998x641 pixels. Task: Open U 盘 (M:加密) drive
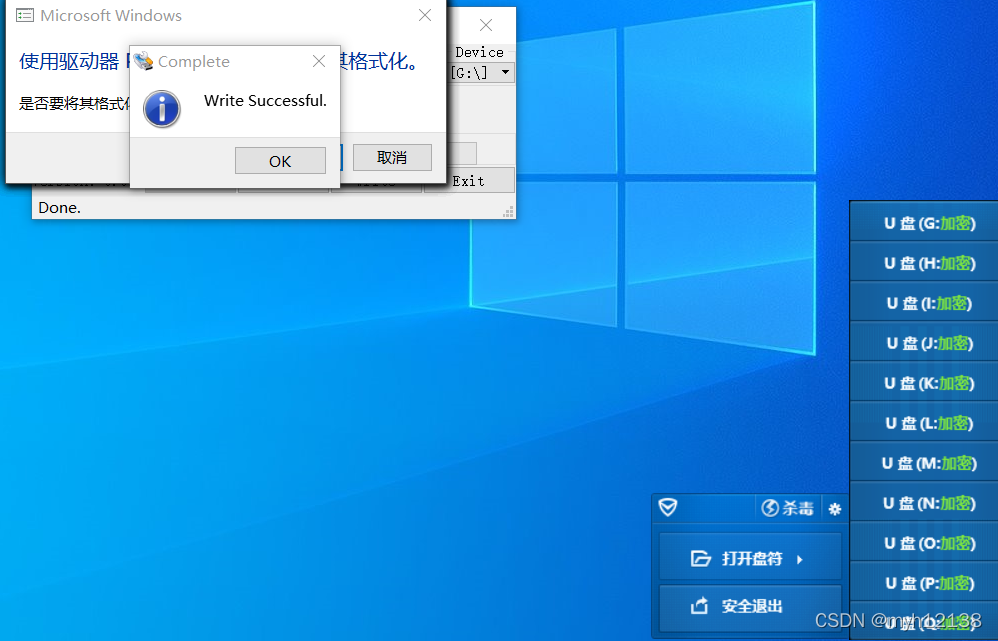point(924,463)
